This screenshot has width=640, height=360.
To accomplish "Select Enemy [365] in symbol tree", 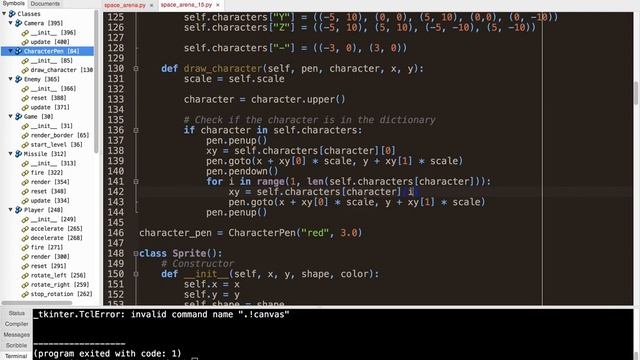I will tap(41, 79).
